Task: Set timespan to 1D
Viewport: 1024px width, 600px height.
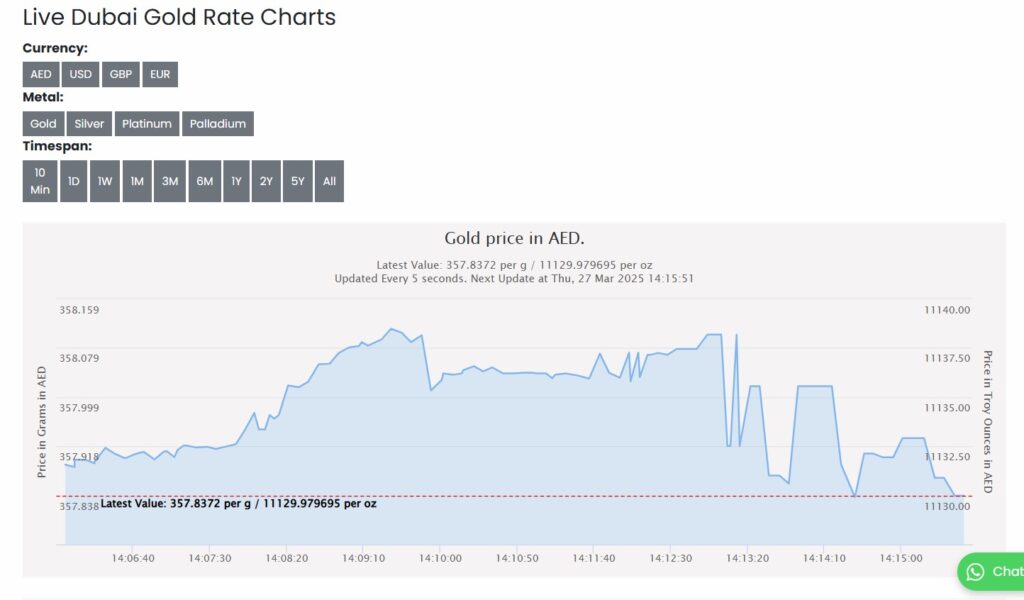Action: [74, 181]
